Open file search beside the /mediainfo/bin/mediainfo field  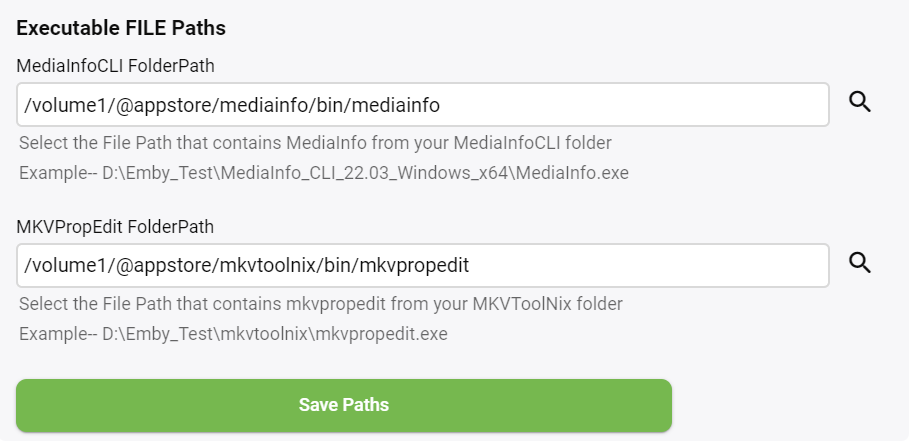click(x=860, y=102)
